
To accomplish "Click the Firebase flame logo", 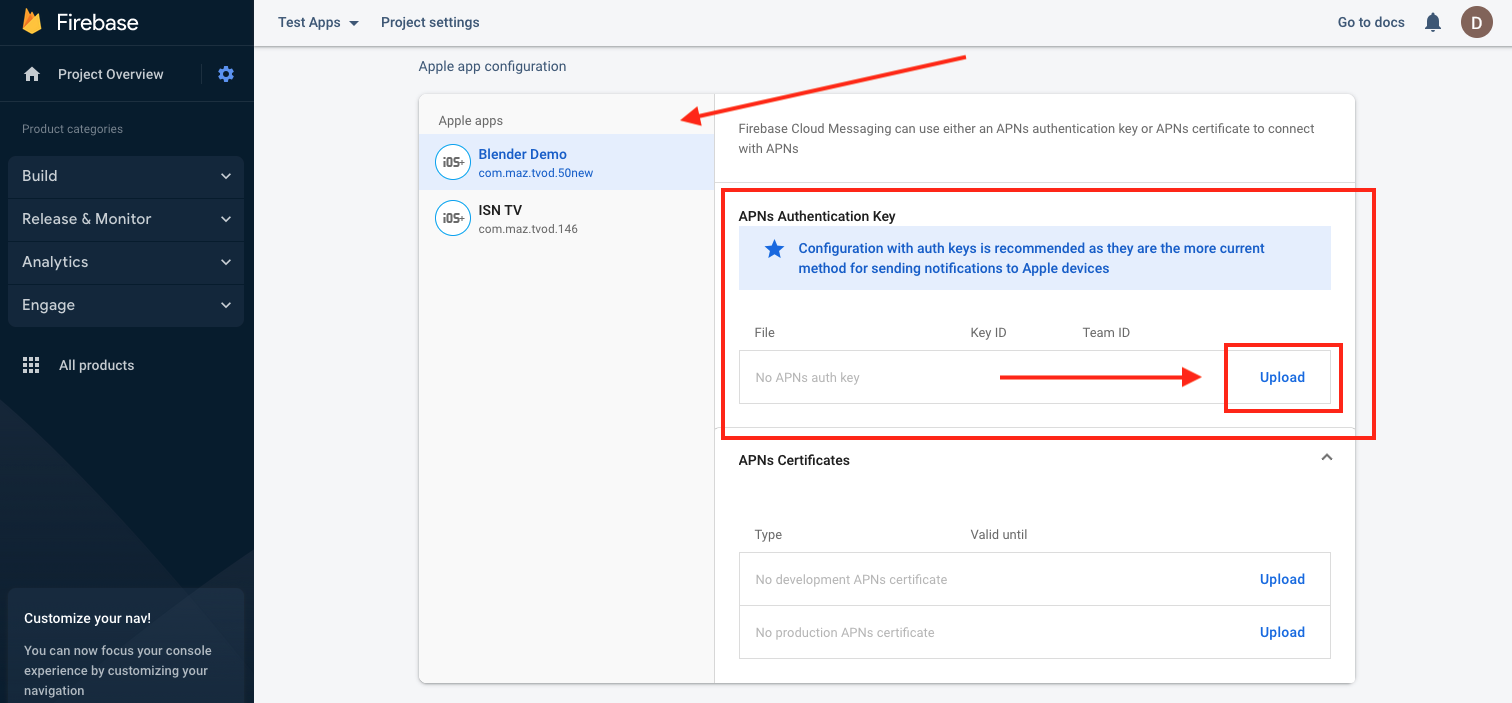I will tap(33, 21).
